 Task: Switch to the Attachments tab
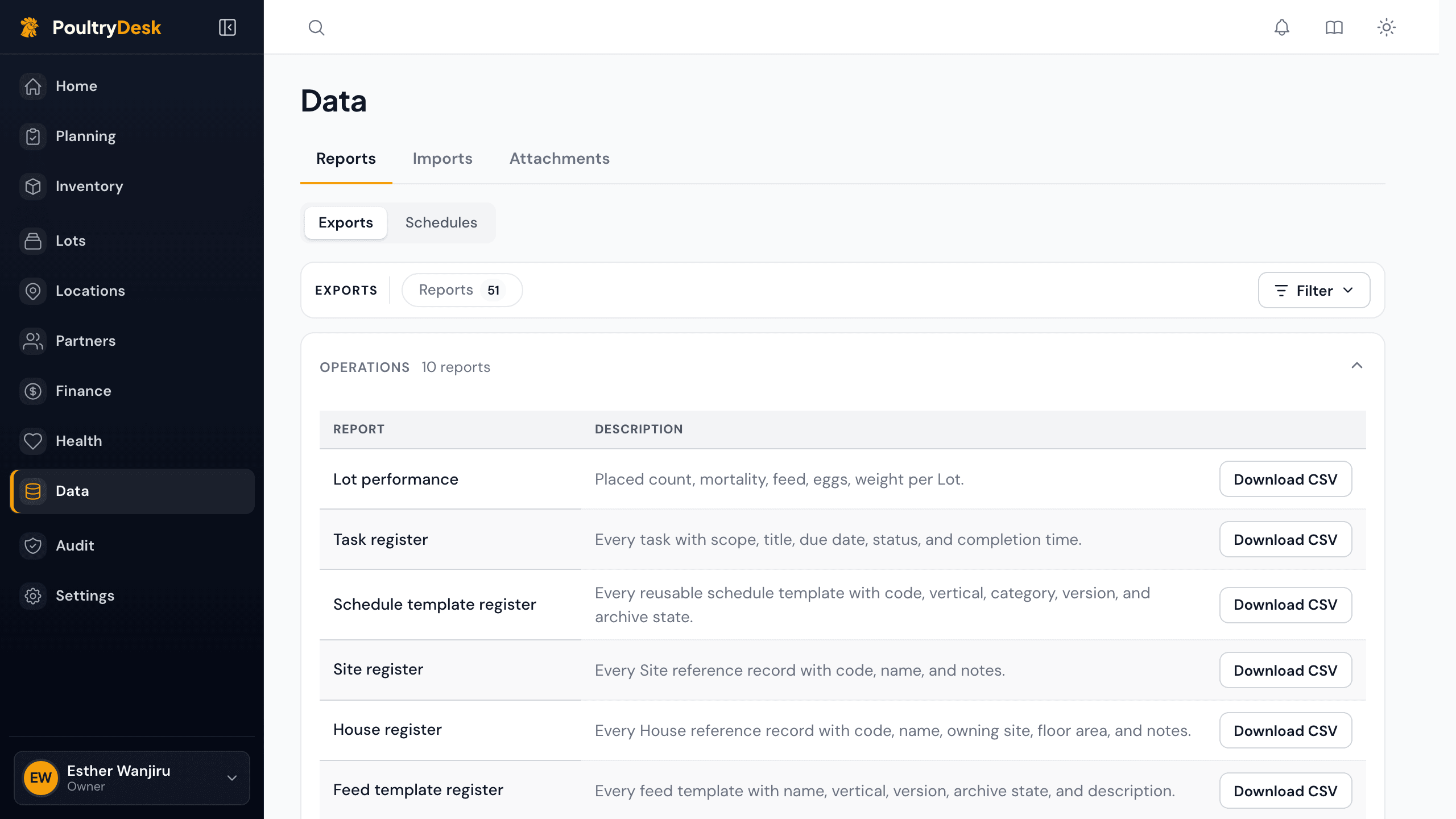[560, 159]
